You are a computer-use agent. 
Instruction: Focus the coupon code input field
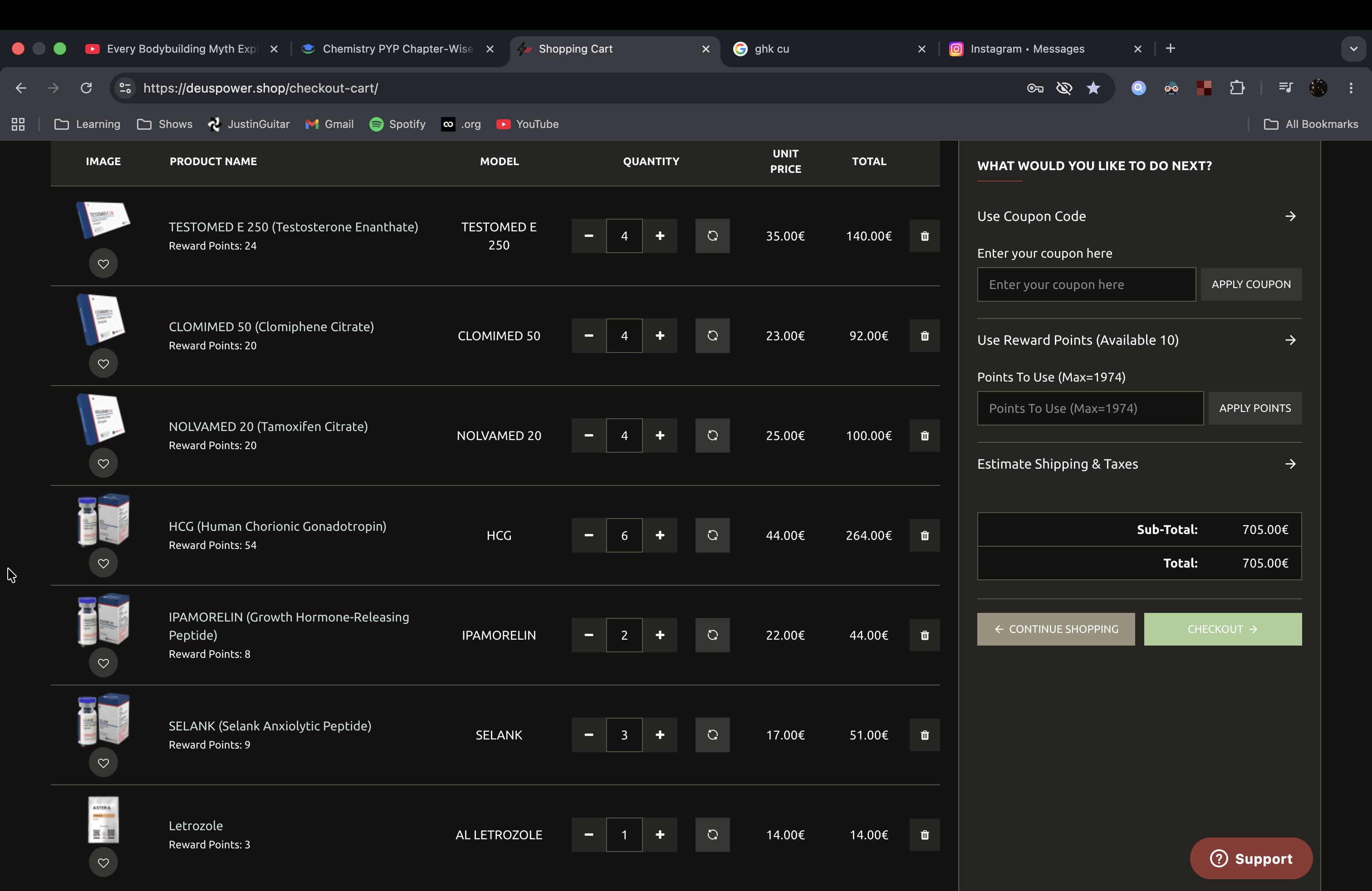point(1086,284)
